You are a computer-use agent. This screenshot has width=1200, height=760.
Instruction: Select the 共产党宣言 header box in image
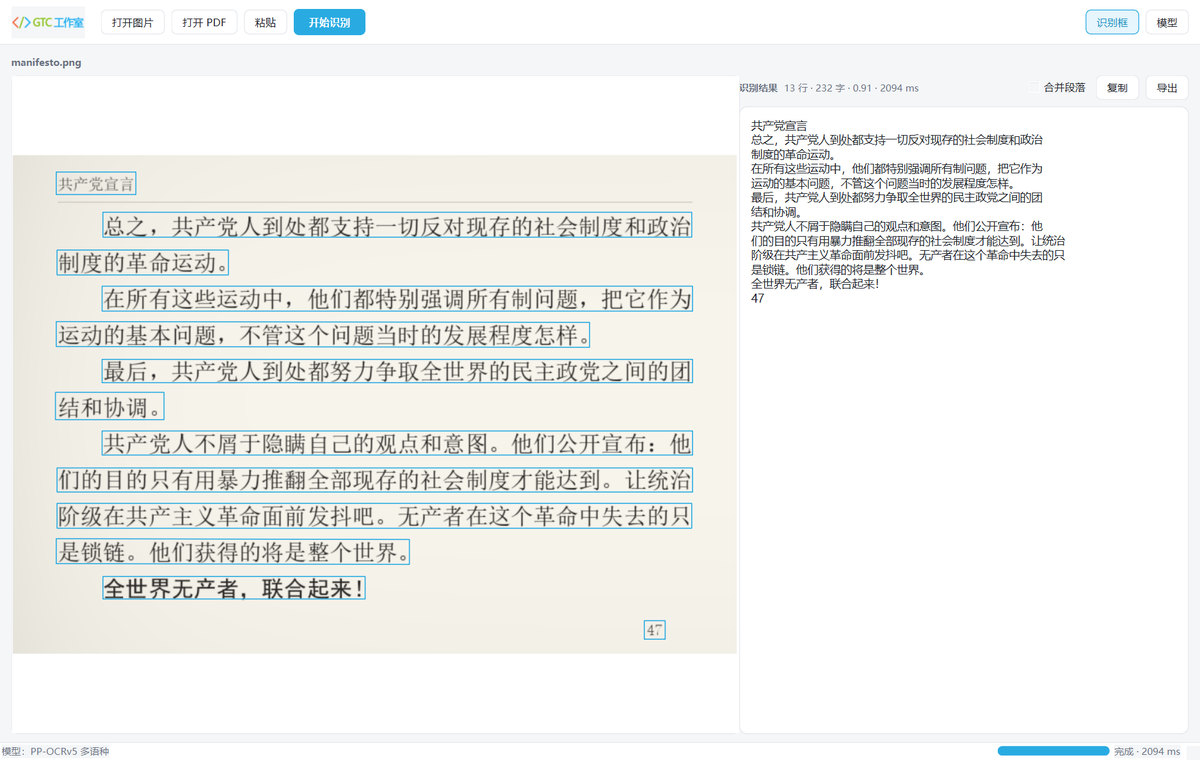tap(96, 184)
